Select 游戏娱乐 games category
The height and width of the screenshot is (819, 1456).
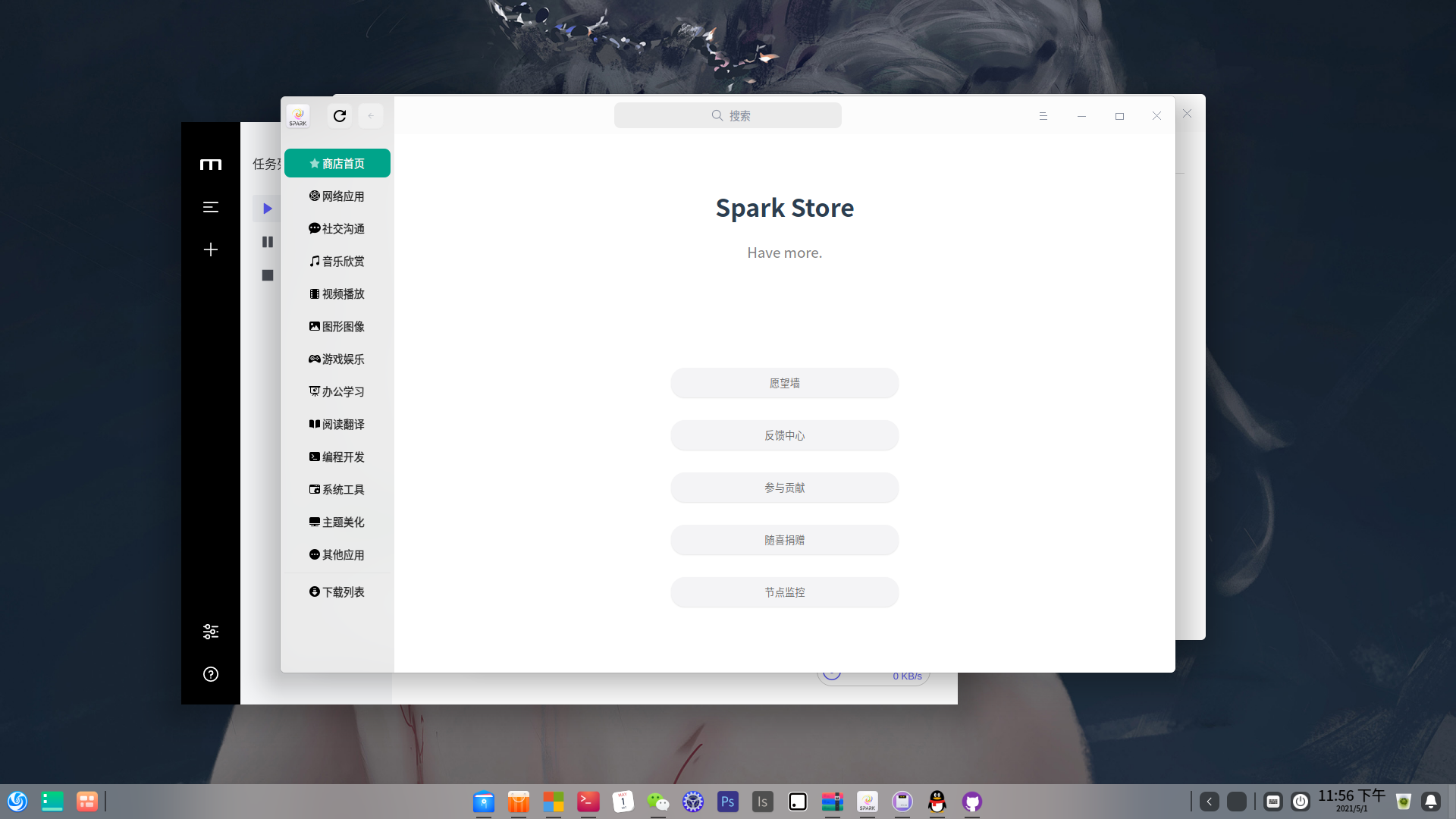click(x=337, y=359)
